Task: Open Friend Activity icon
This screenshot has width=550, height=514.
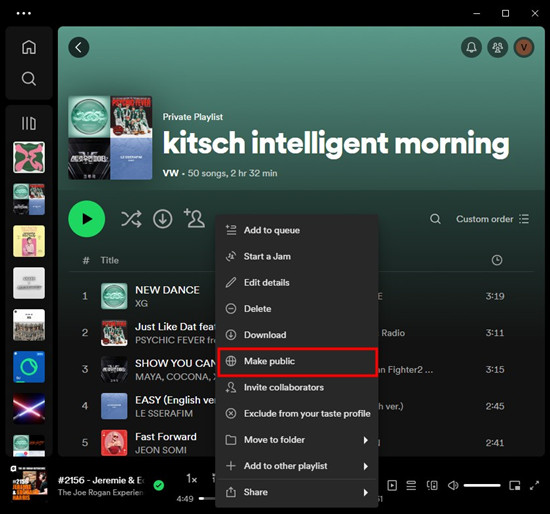Action: (497, 47)
